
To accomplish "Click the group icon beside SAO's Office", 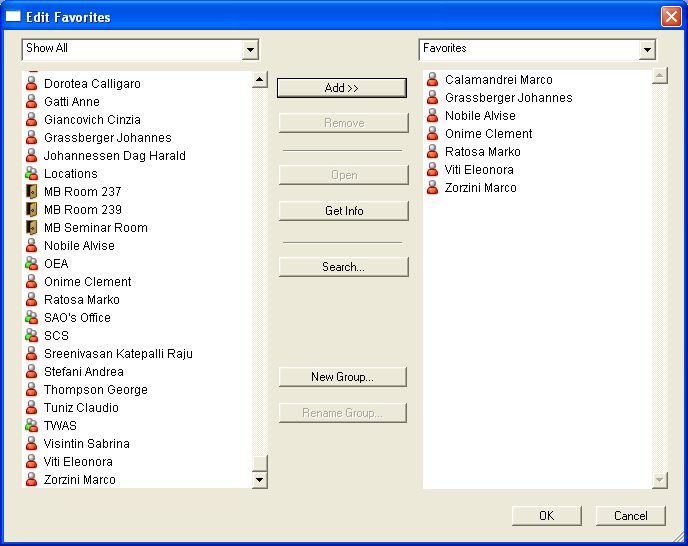I will click(32, 317).
